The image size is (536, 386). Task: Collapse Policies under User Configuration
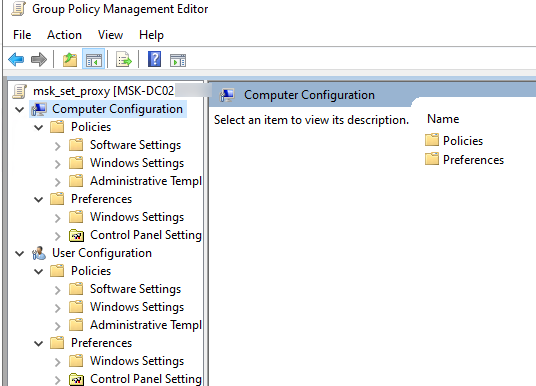coord(39,272)
